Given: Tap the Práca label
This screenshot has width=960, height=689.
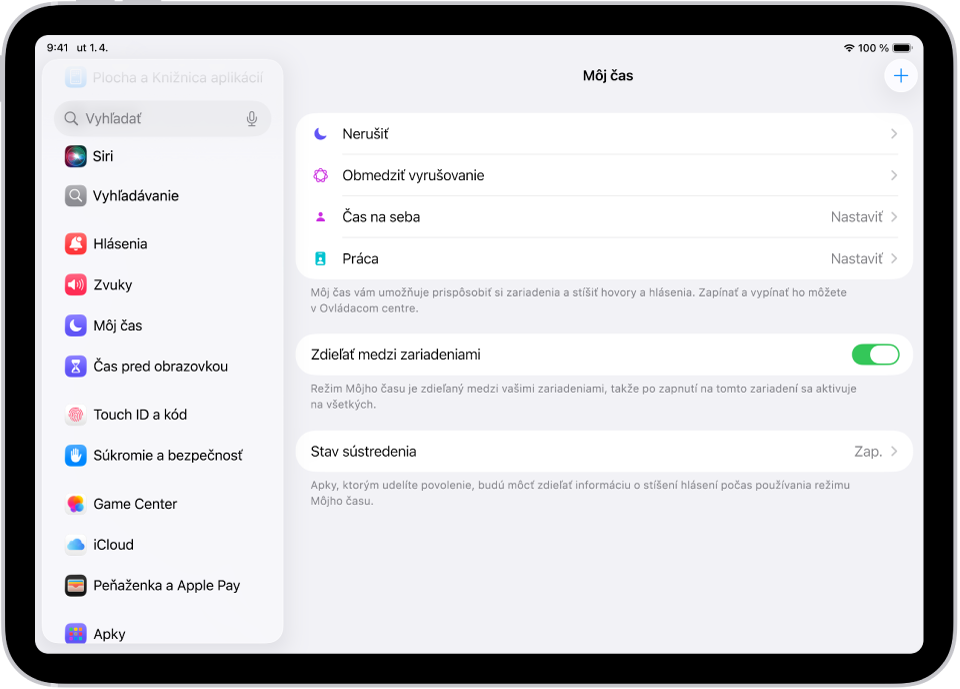Looking at the screenshot, I should (x=360, y=258).
